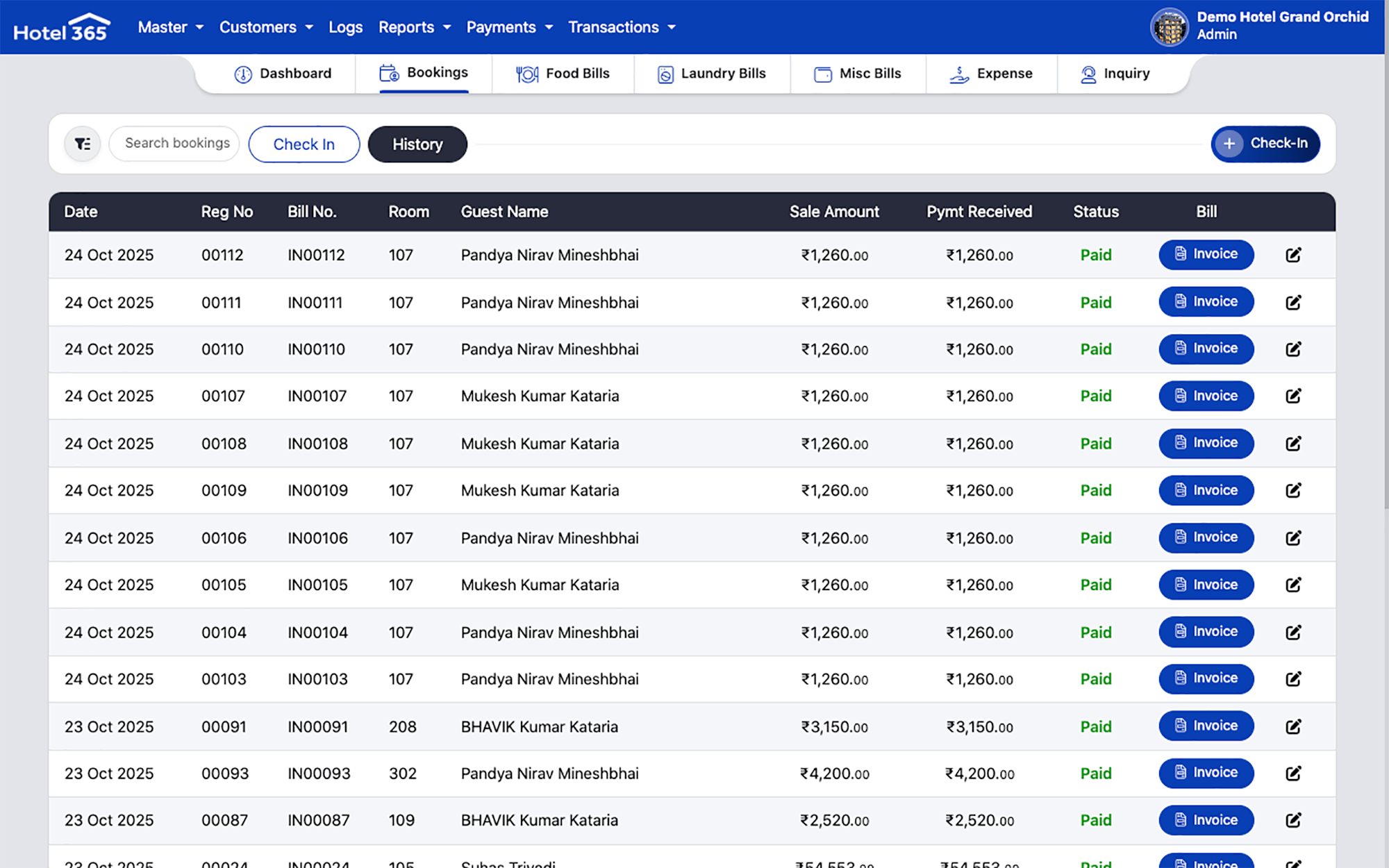This screenshot has height=868, width=1389.
Task: Switch to the Check In toggle
Action: coord(303,144)
